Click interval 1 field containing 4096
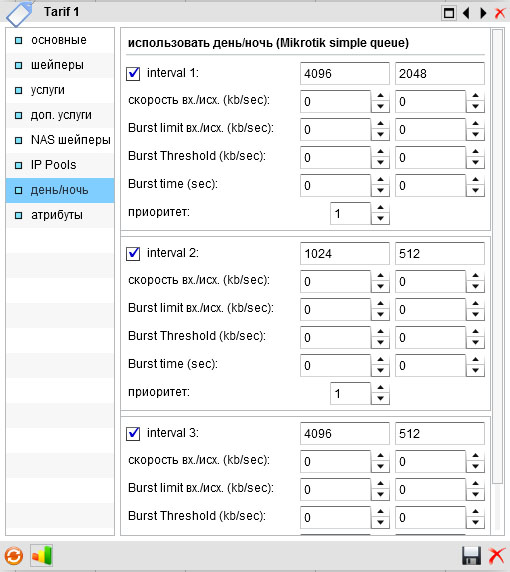 [x=345, y=73]
